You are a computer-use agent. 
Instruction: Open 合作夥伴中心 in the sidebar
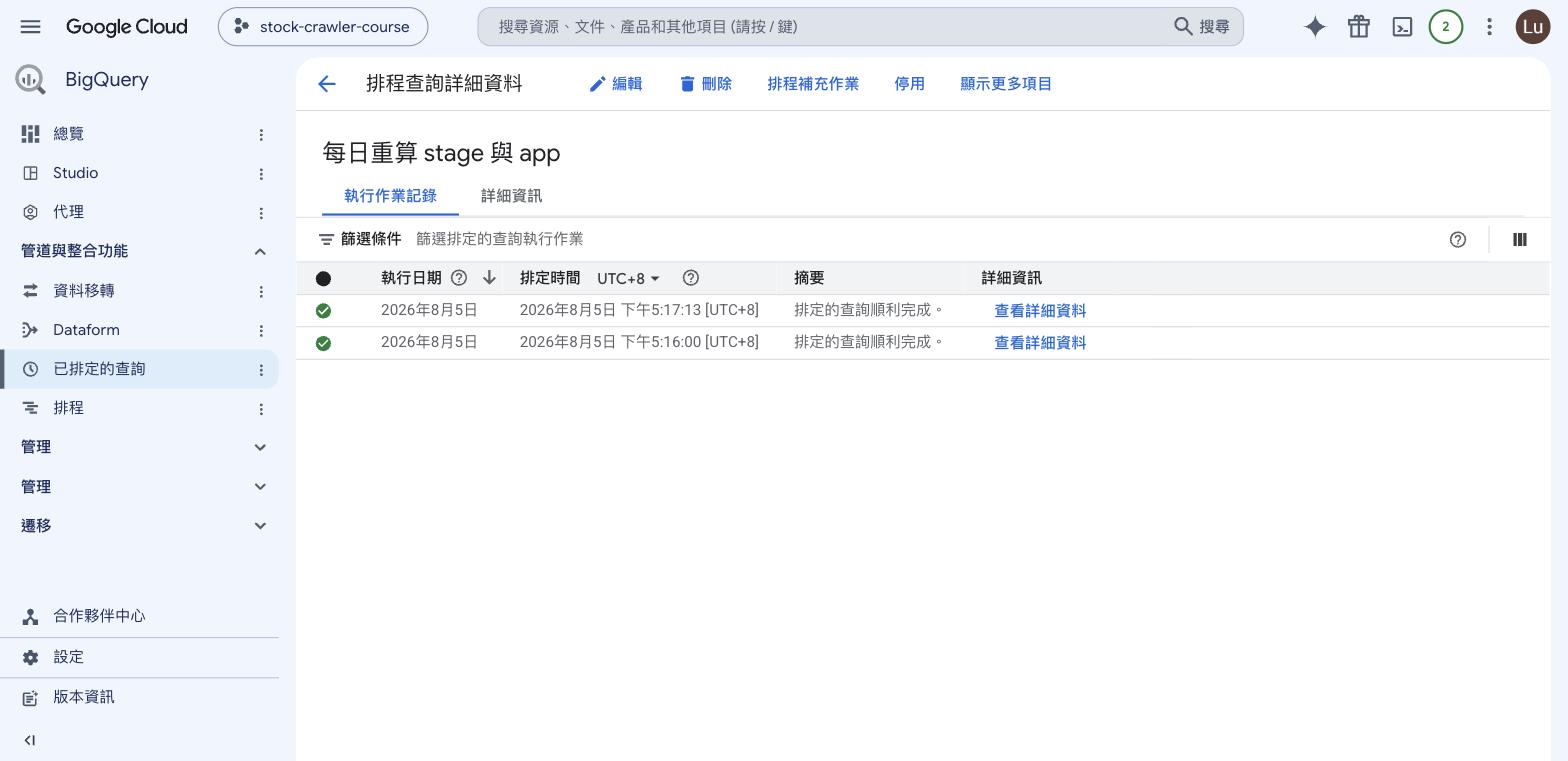[x=140, y=616]
